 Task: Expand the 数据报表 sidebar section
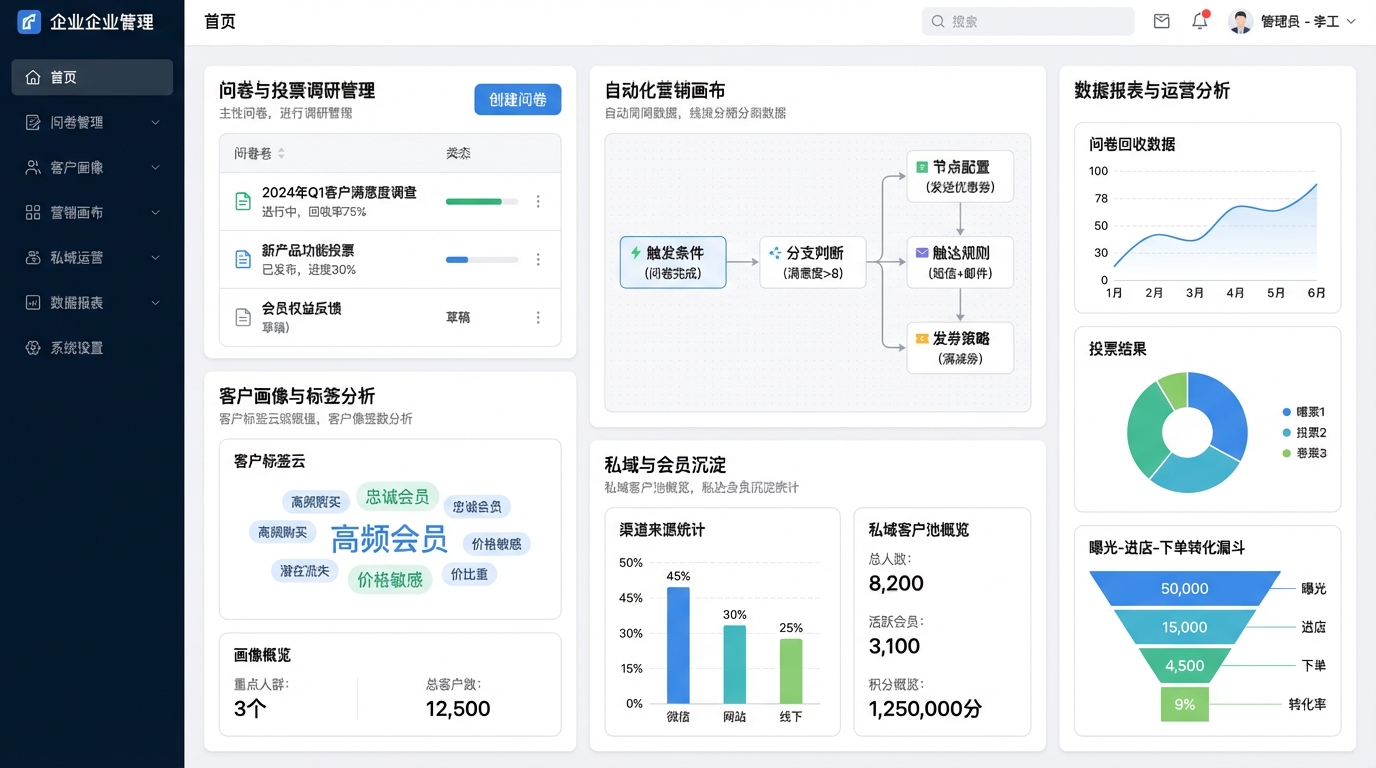155,303
